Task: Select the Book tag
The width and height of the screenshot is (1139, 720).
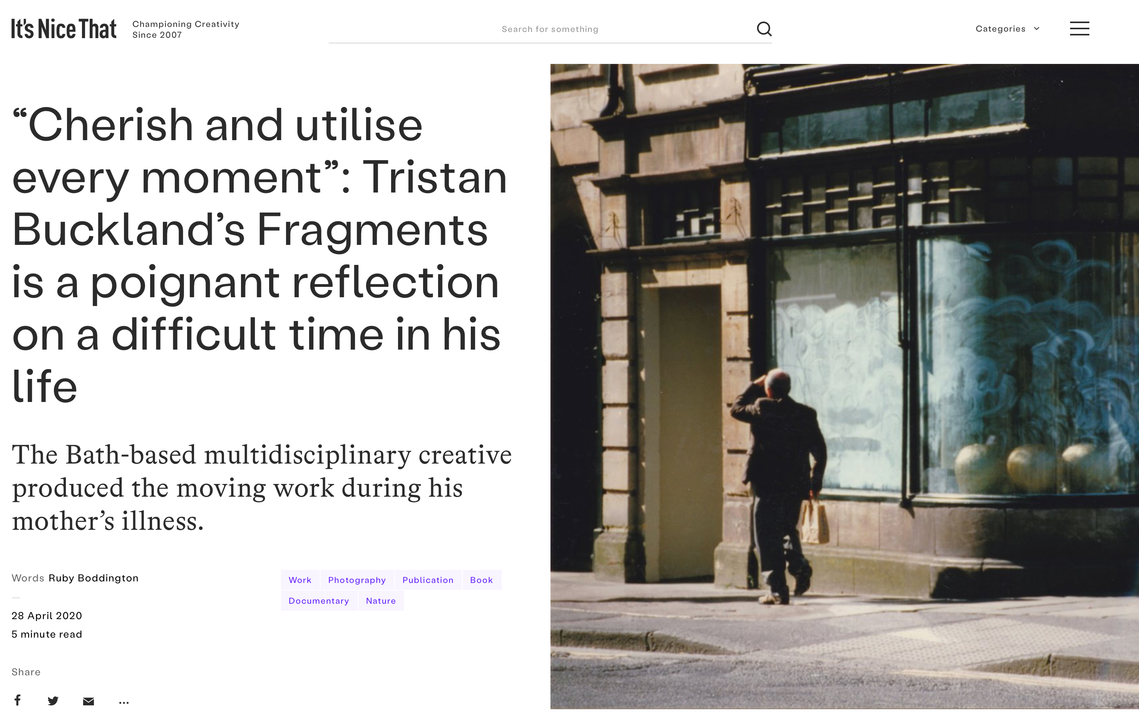Action: (x=482, y=580)
